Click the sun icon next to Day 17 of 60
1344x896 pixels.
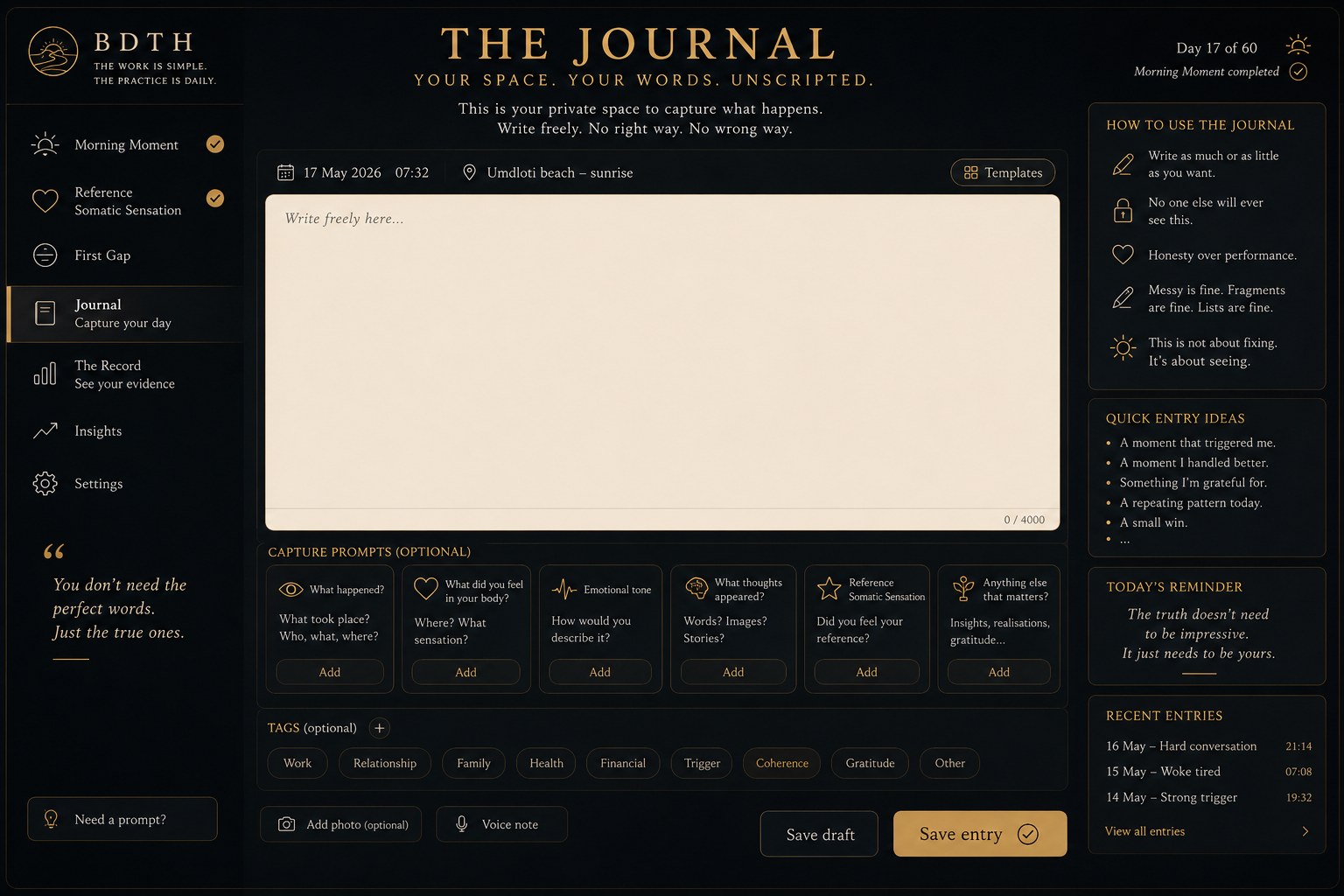pos(1298,45)
